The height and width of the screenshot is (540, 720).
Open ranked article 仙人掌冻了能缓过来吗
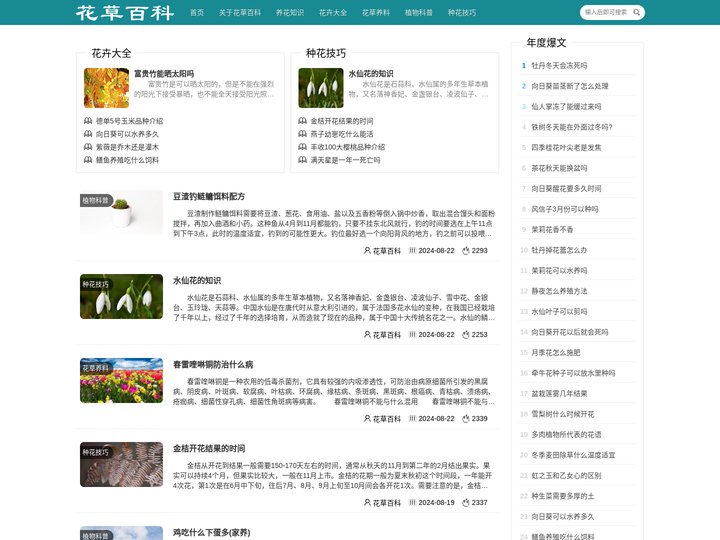coord(566,107)
